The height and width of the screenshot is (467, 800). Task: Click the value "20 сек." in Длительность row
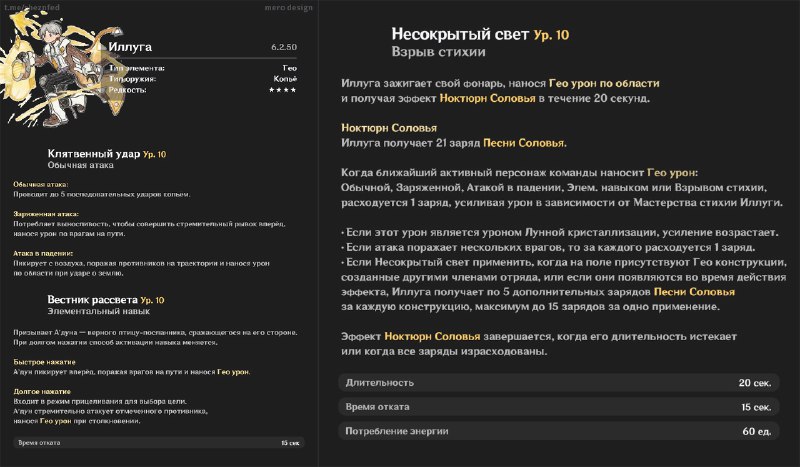tap(755, 383)
